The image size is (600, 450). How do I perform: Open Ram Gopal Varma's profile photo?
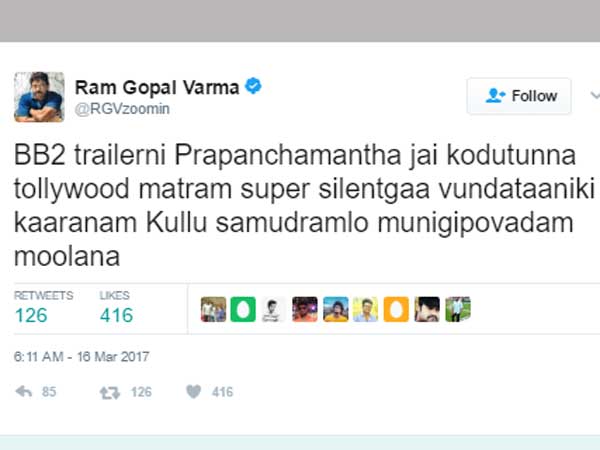[x=39, y=97]
